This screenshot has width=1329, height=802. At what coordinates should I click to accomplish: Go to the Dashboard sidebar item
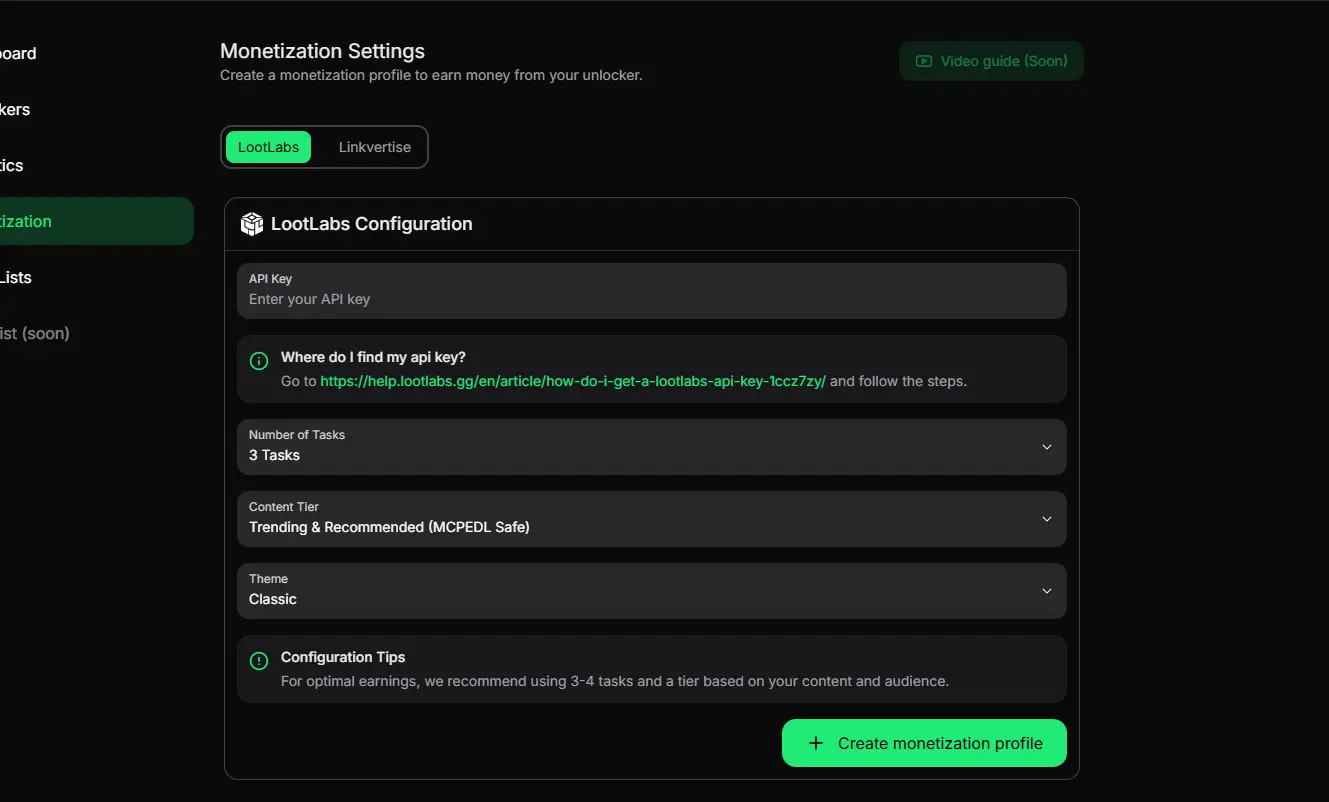tap(18, 53)
